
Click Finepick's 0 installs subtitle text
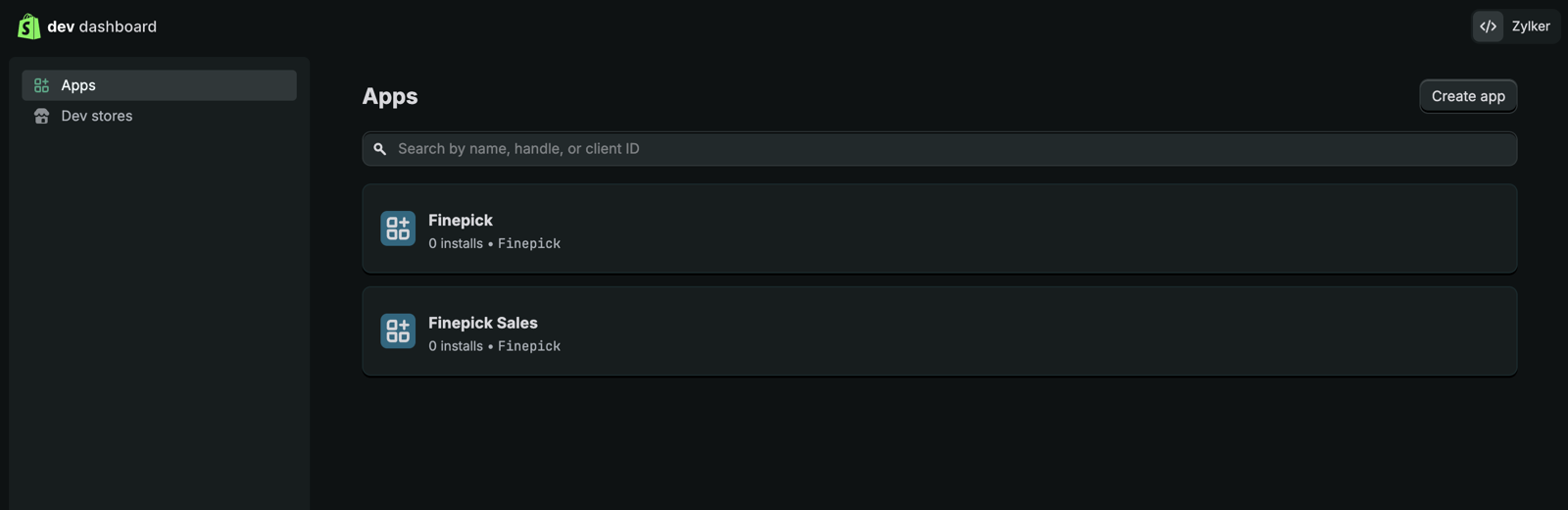pos(456,243)
